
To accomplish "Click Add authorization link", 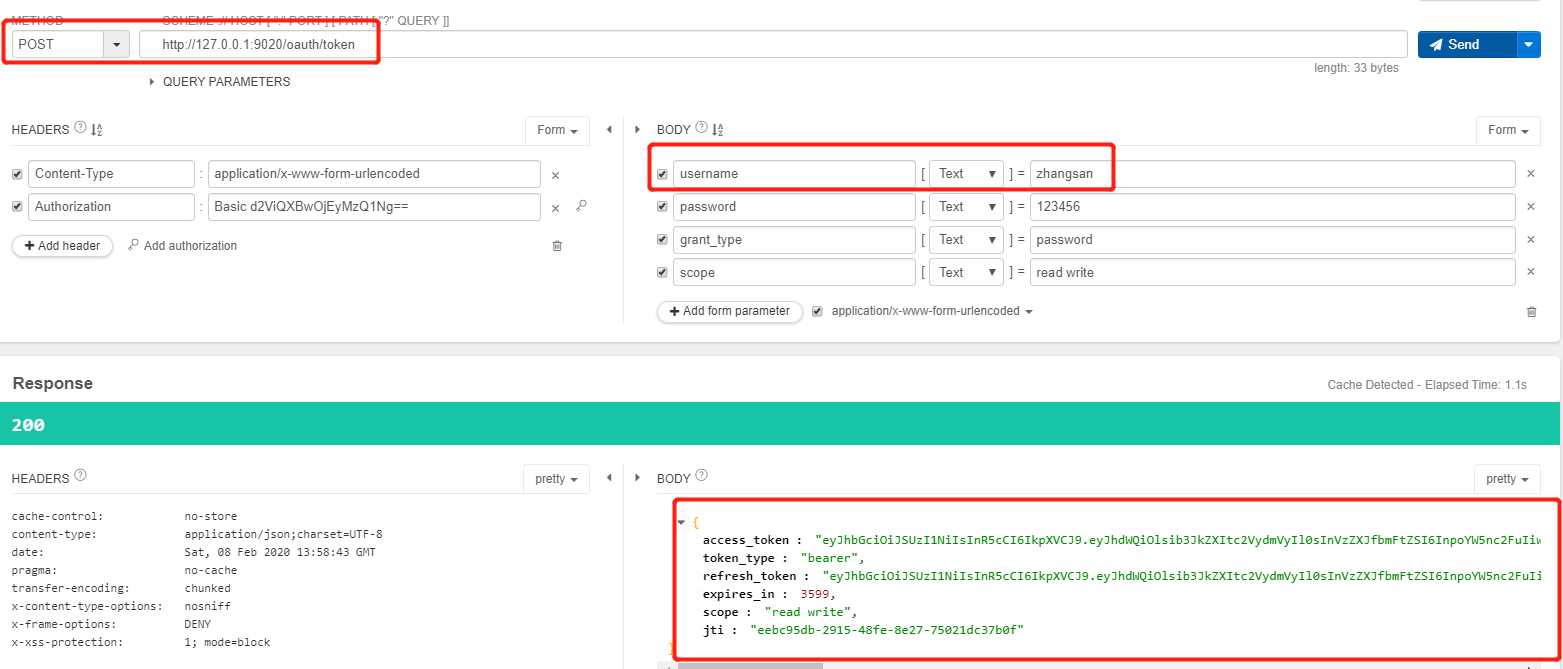I will (183, 246).
